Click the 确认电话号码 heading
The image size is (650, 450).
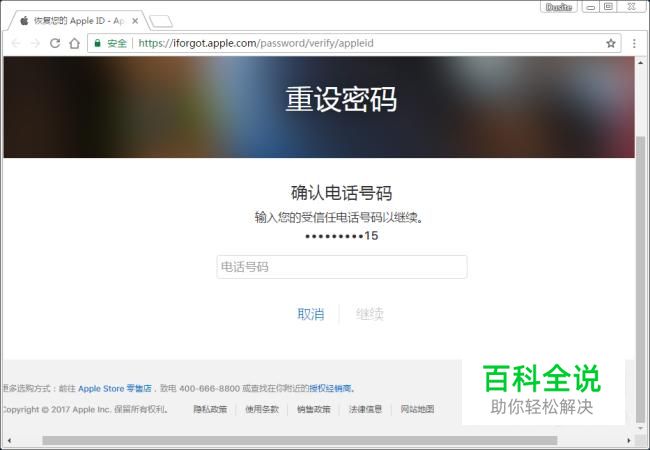click(x=342, y=193)
